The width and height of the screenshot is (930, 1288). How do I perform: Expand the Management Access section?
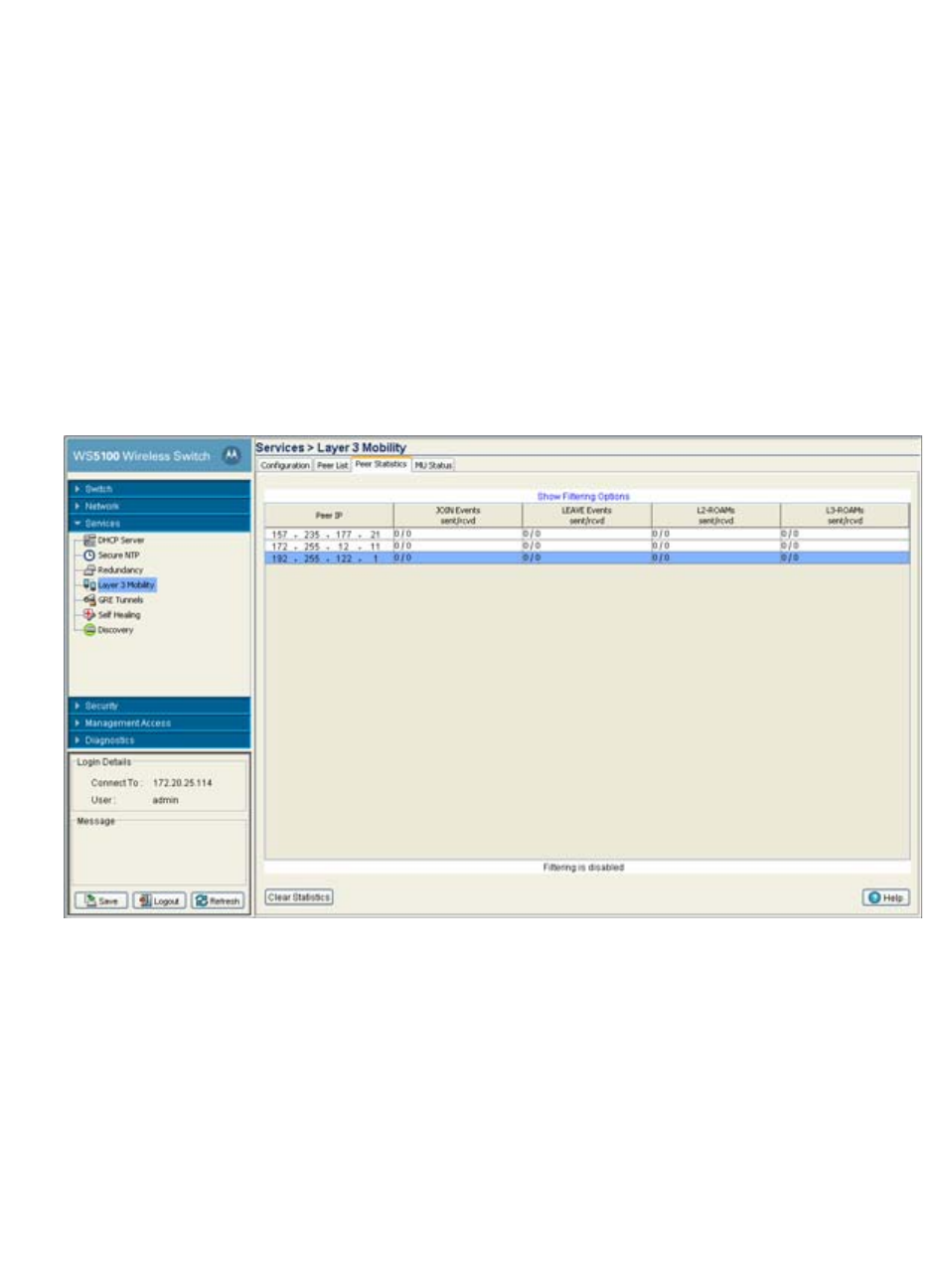159,723
